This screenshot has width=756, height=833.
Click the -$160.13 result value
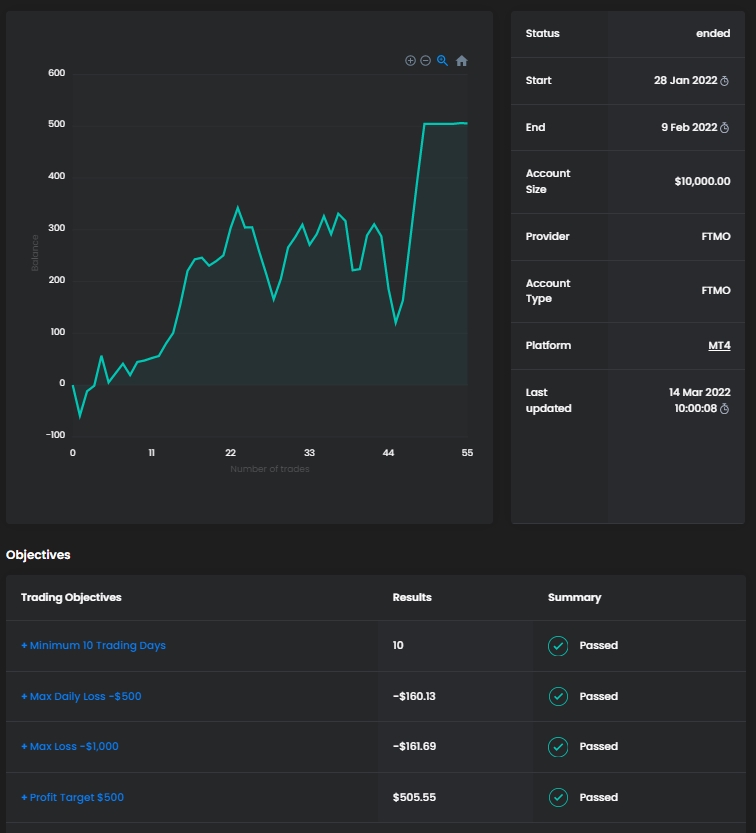[414, 696]
